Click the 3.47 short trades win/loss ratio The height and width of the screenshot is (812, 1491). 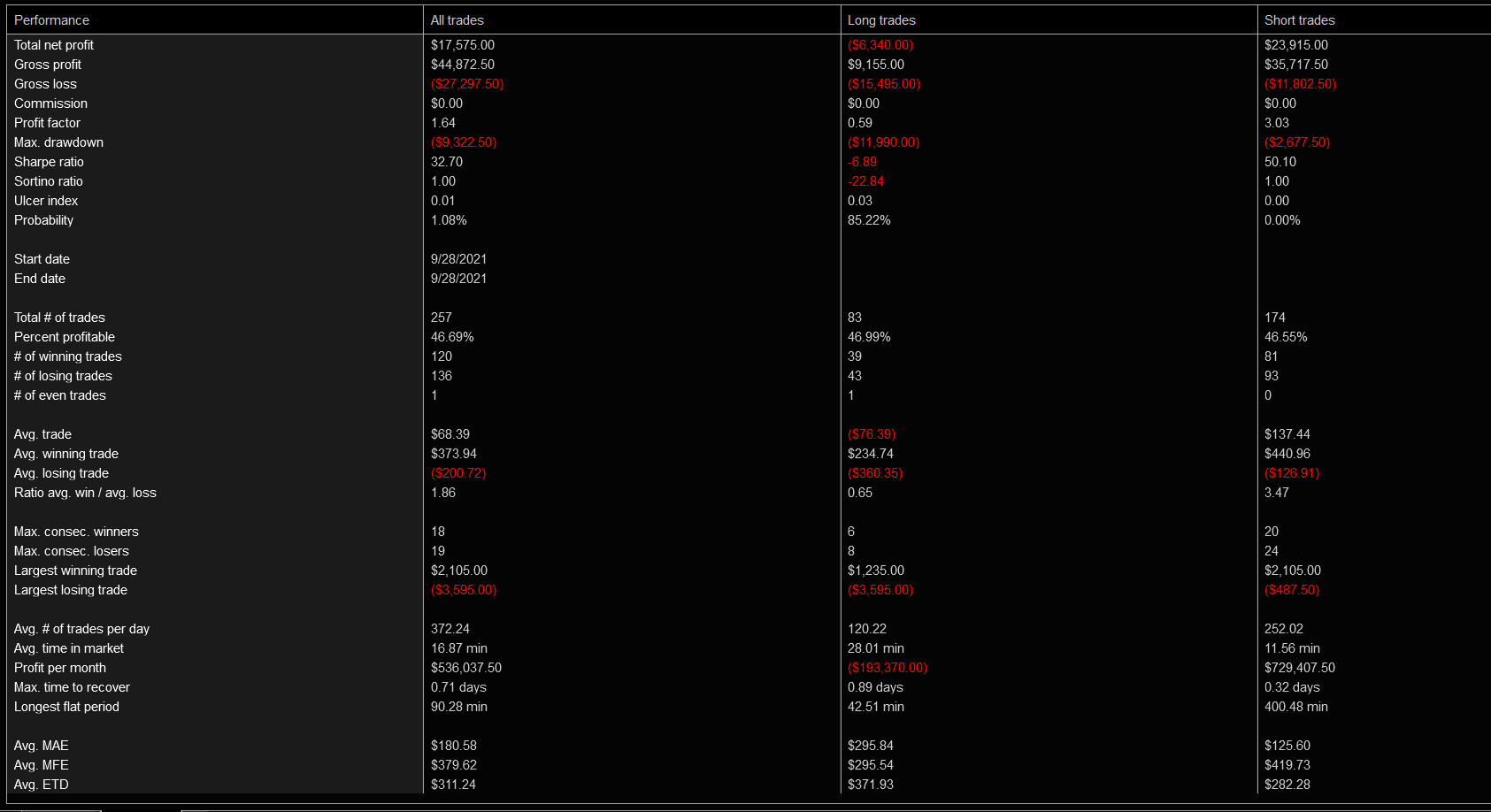click(x=1277, y=493)
